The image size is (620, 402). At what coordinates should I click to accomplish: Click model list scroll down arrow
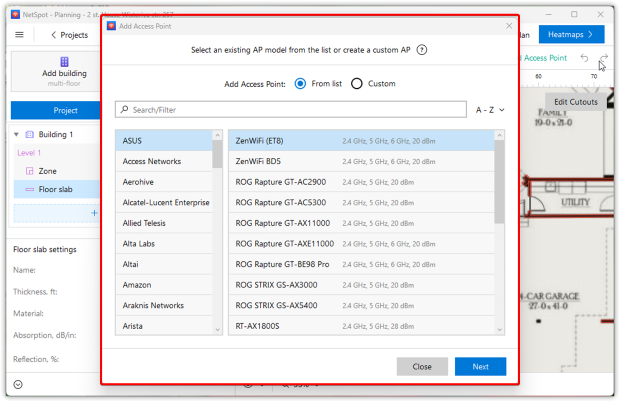[x=499, y=329]
